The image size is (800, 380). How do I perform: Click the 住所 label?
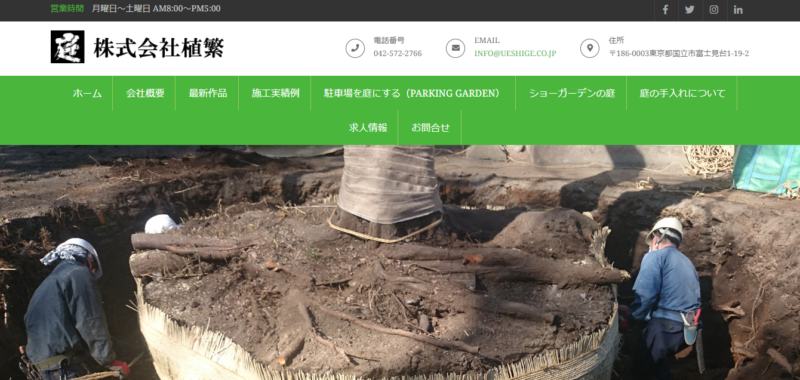tap(616, 40)
